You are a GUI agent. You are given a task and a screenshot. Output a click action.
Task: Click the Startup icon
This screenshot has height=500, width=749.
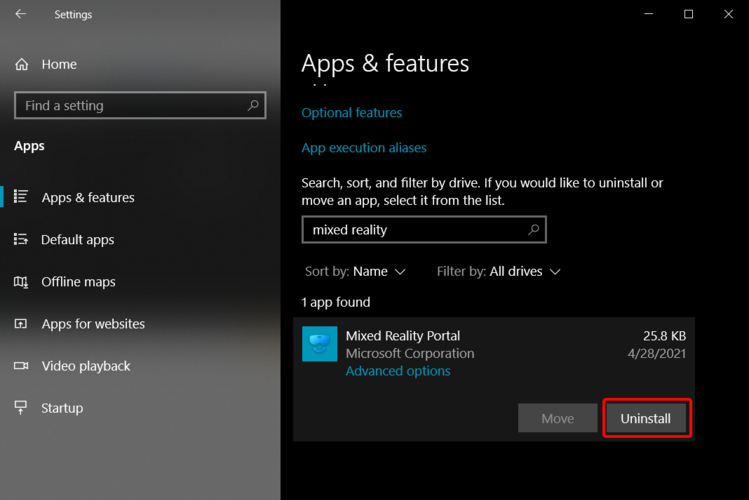[x=21, y=407]
